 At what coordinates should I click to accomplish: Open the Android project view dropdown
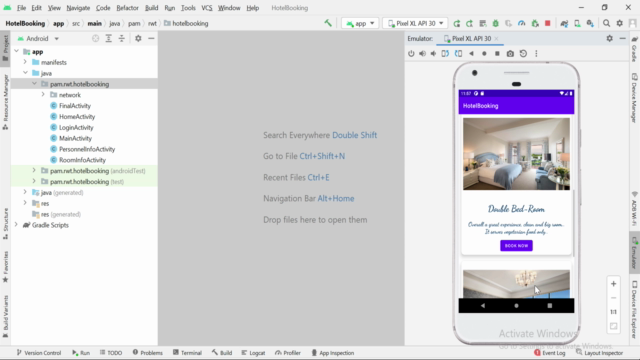coord(38,38)
